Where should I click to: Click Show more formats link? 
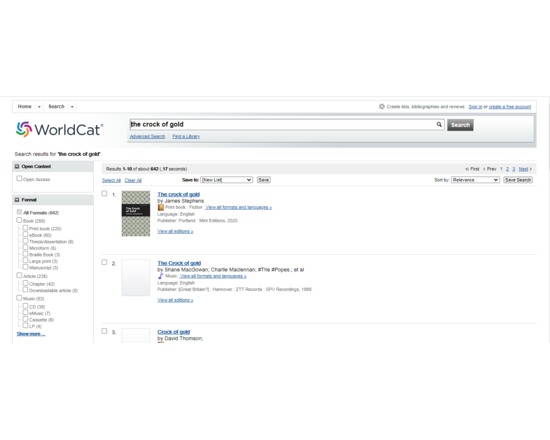(x=31, y=334)
